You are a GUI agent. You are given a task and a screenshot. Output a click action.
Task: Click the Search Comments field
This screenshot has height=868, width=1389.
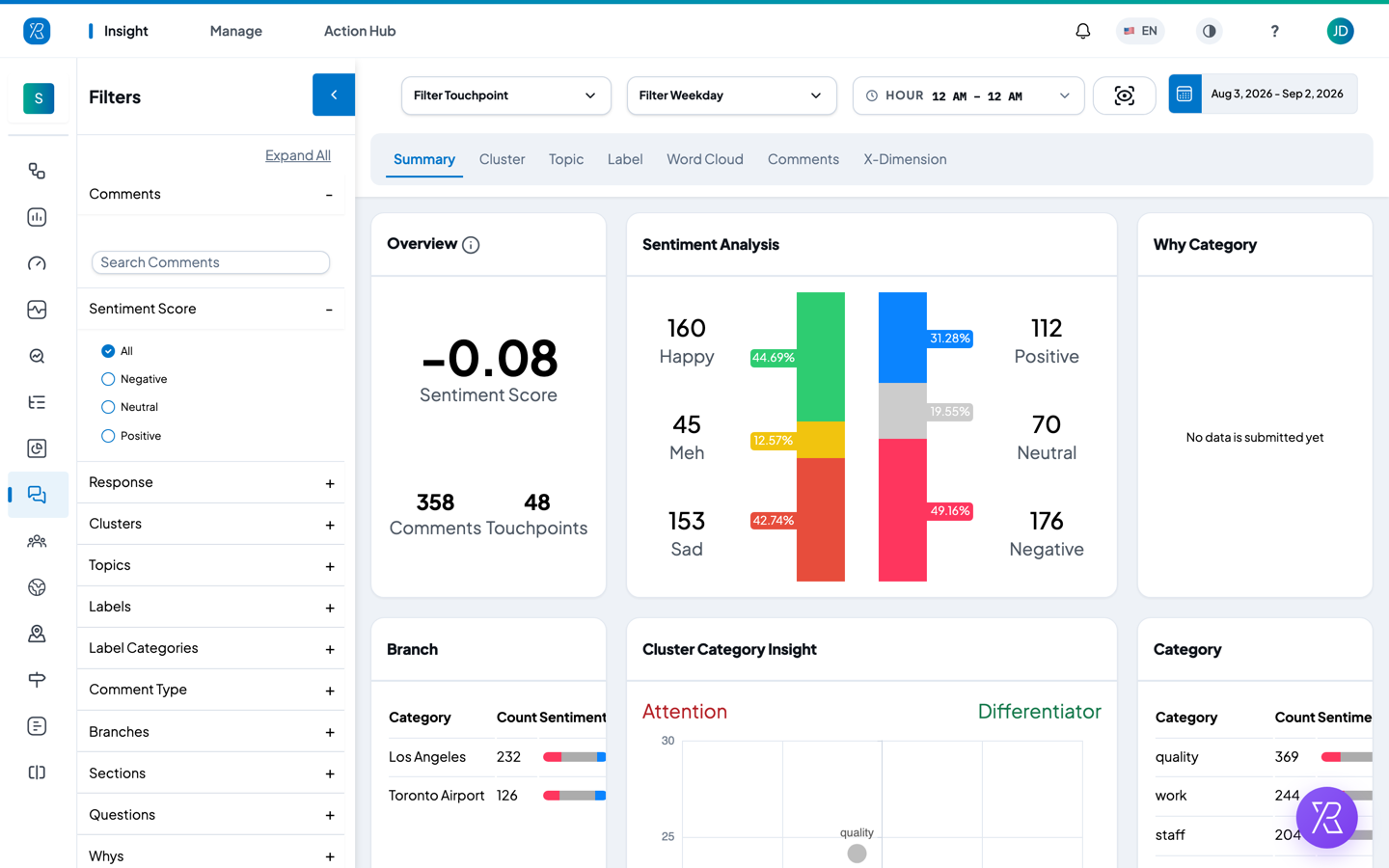pos(210,262)
